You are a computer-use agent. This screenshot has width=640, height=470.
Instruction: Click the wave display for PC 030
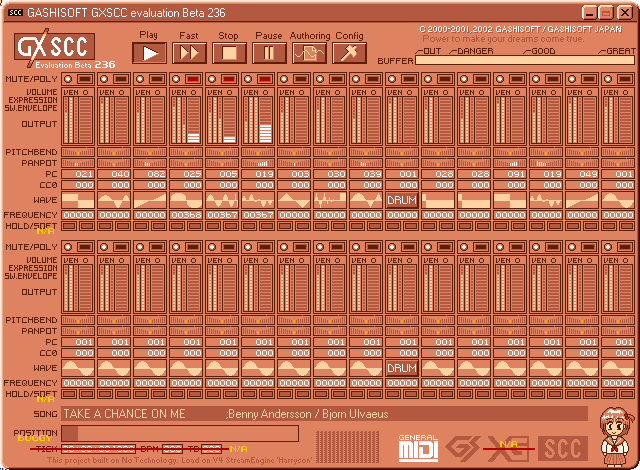tap(330, 200)
